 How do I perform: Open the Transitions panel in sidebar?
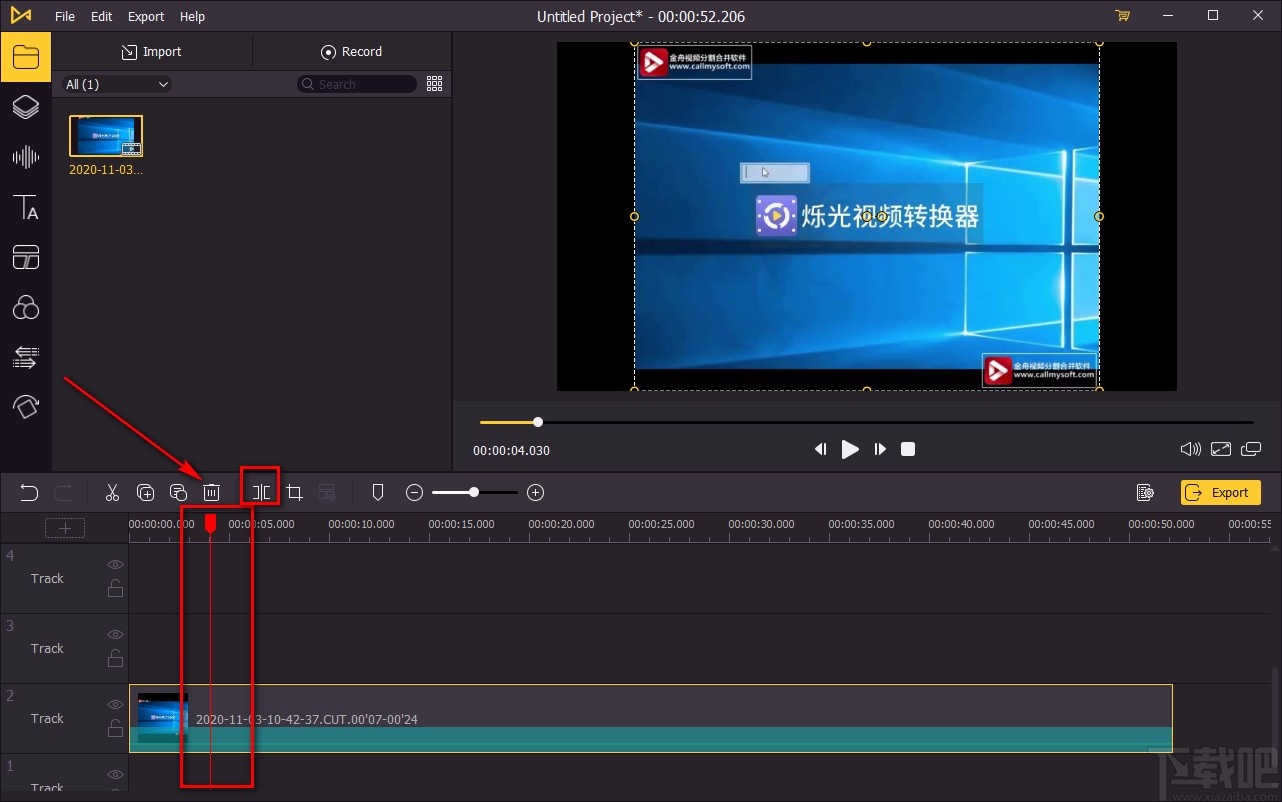pos(25,357)
